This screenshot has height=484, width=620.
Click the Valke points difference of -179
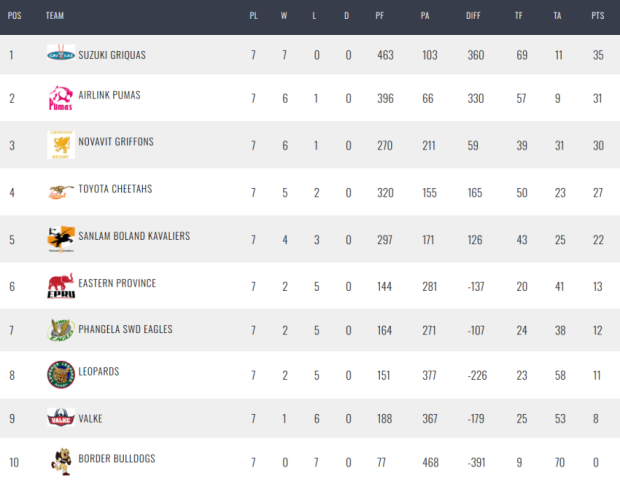point(476,418)
